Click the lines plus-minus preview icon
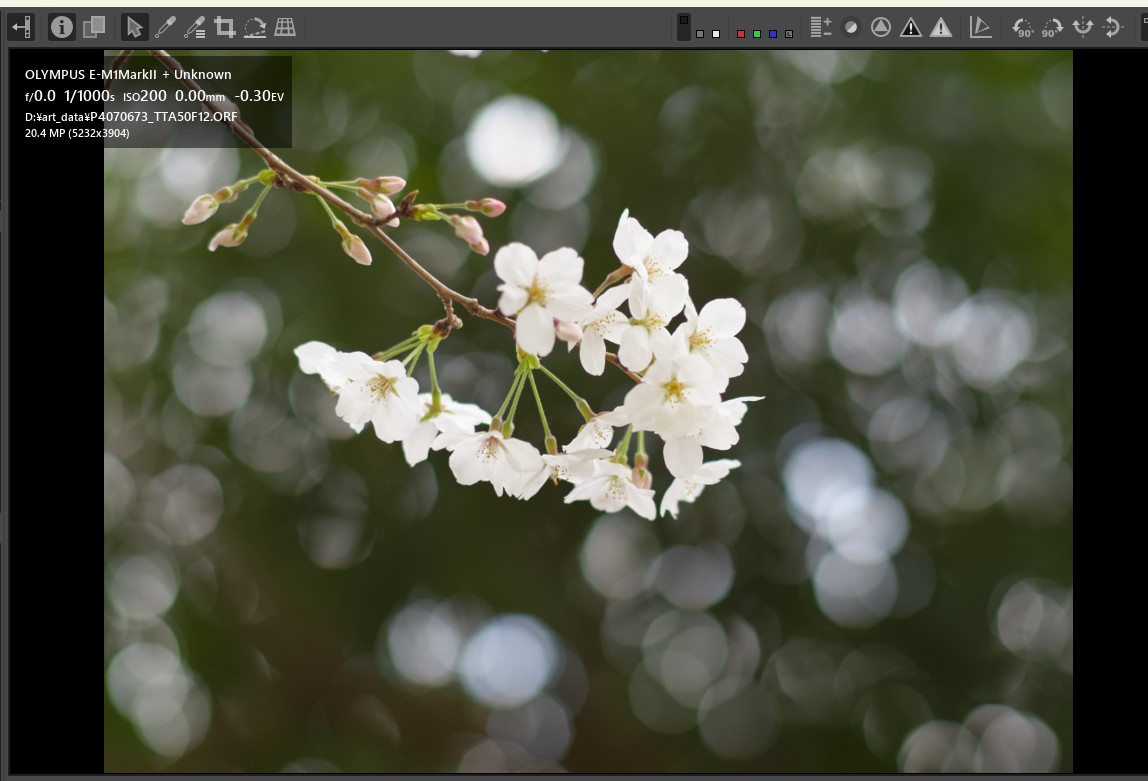 [x=821, y=28]
